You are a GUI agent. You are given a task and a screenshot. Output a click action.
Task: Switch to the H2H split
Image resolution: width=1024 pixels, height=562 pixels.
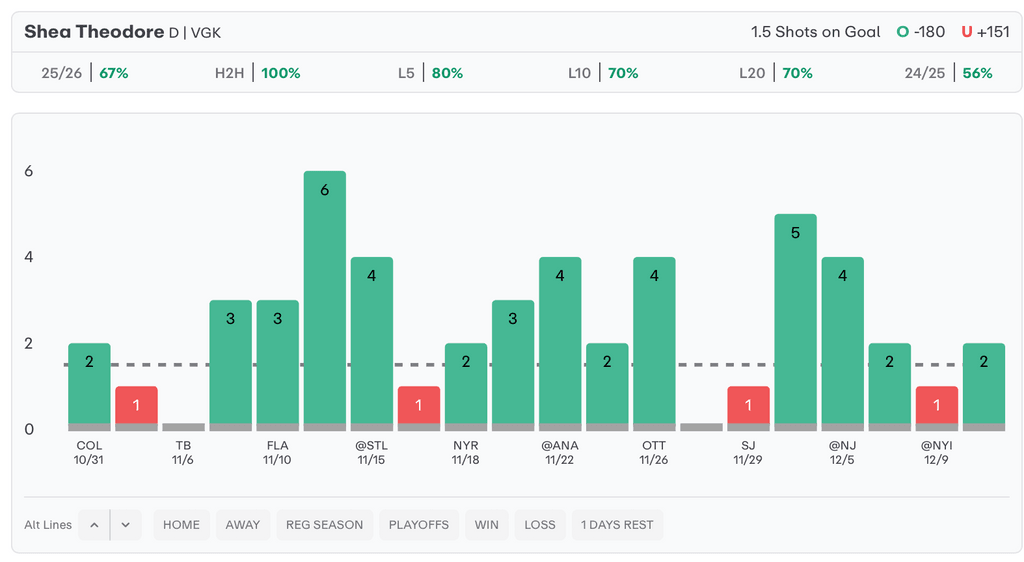[257, 73]
